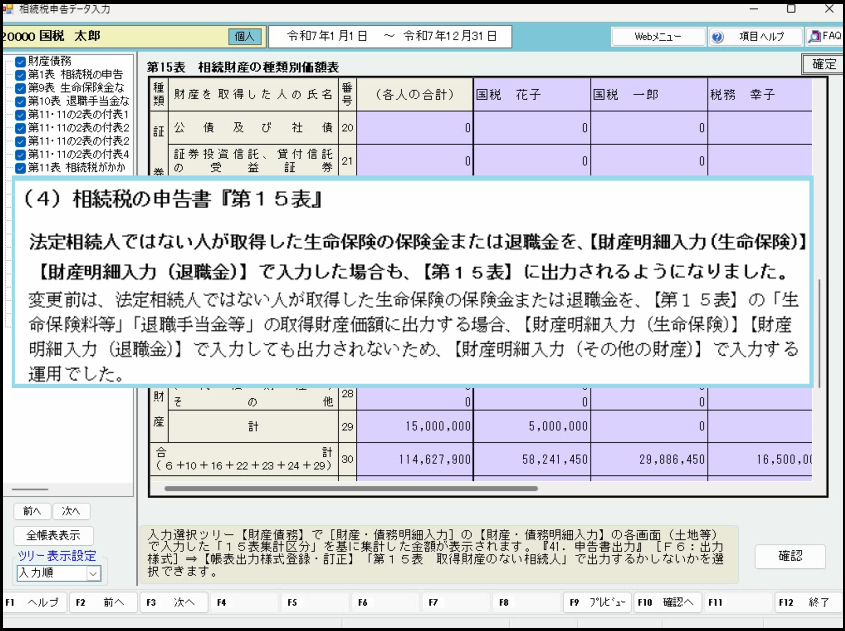Click row 21 cell under 国税 花子

(531, 161)
